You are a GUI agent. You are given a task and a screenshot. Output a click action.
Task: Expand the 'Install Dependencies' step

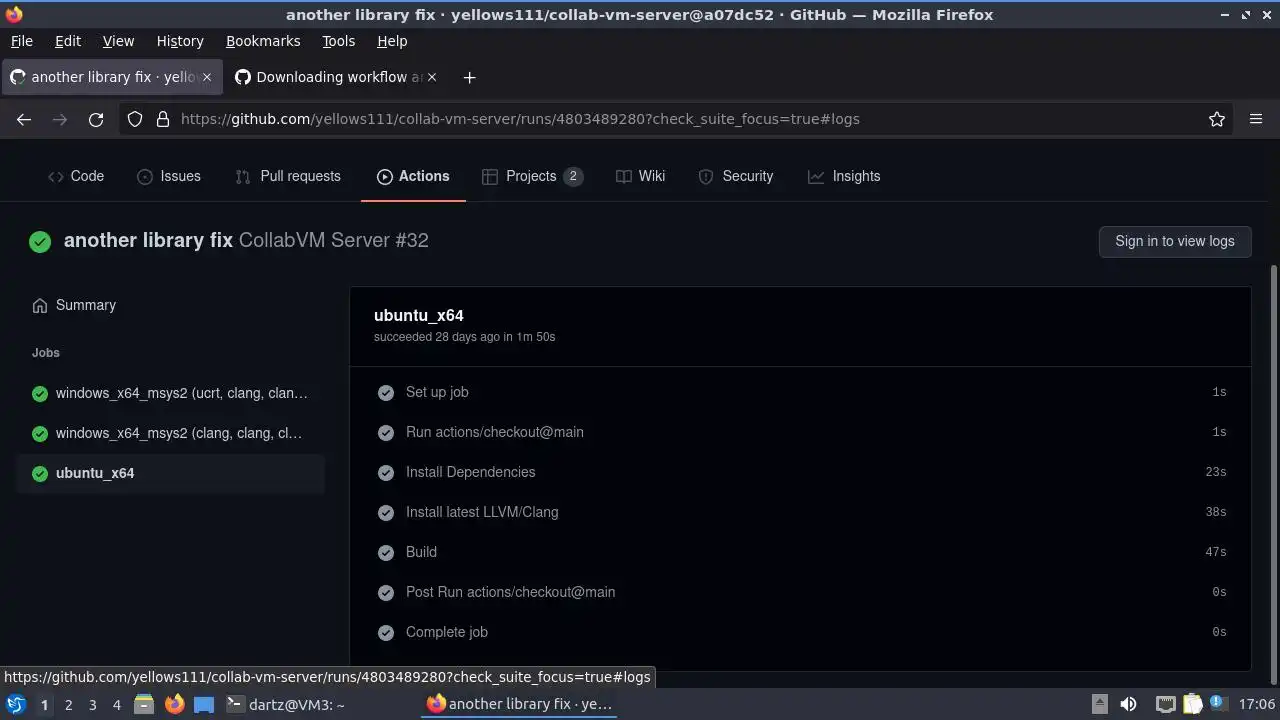coord(800,472)
